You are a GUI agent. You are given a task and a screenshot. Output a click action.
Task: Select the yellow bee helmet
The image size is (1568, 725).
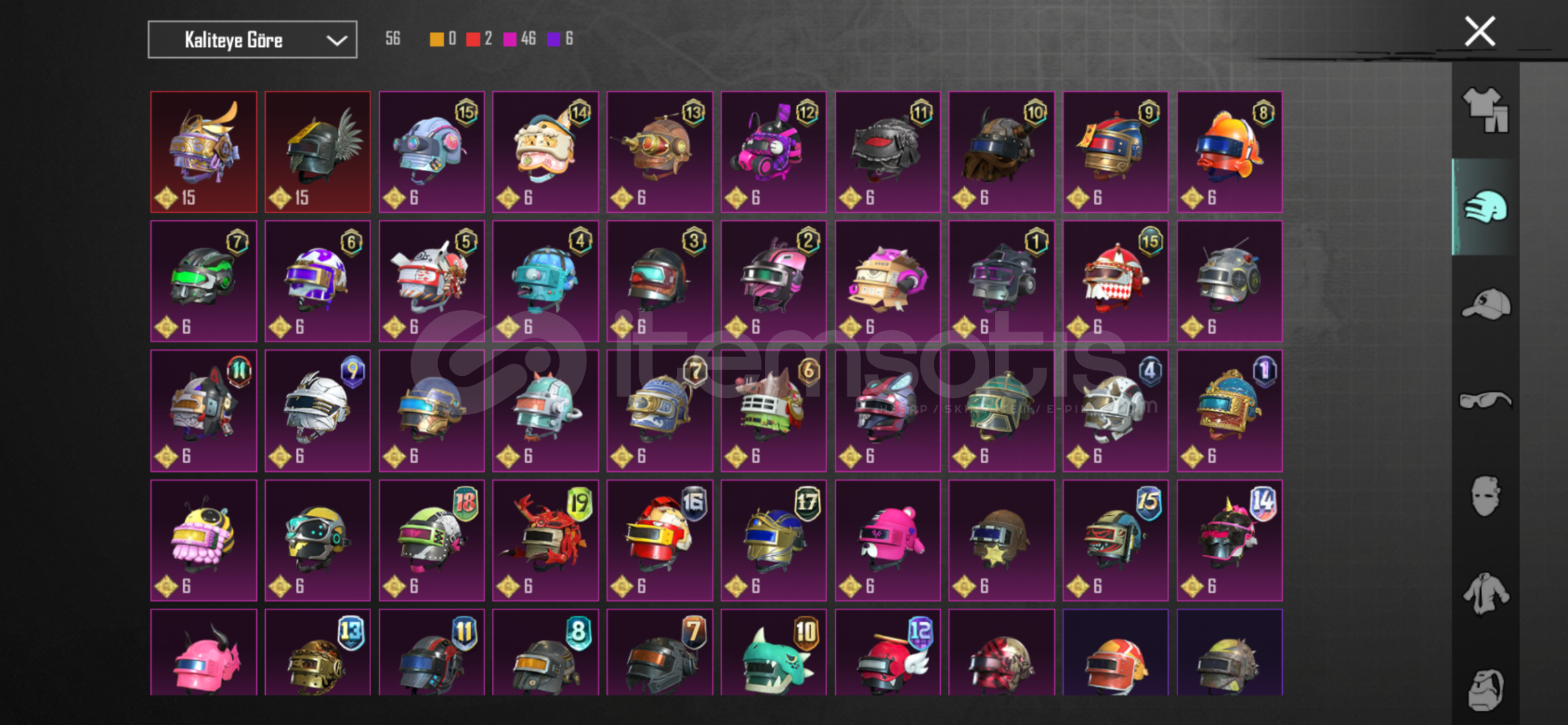click(x=204, y=540)
